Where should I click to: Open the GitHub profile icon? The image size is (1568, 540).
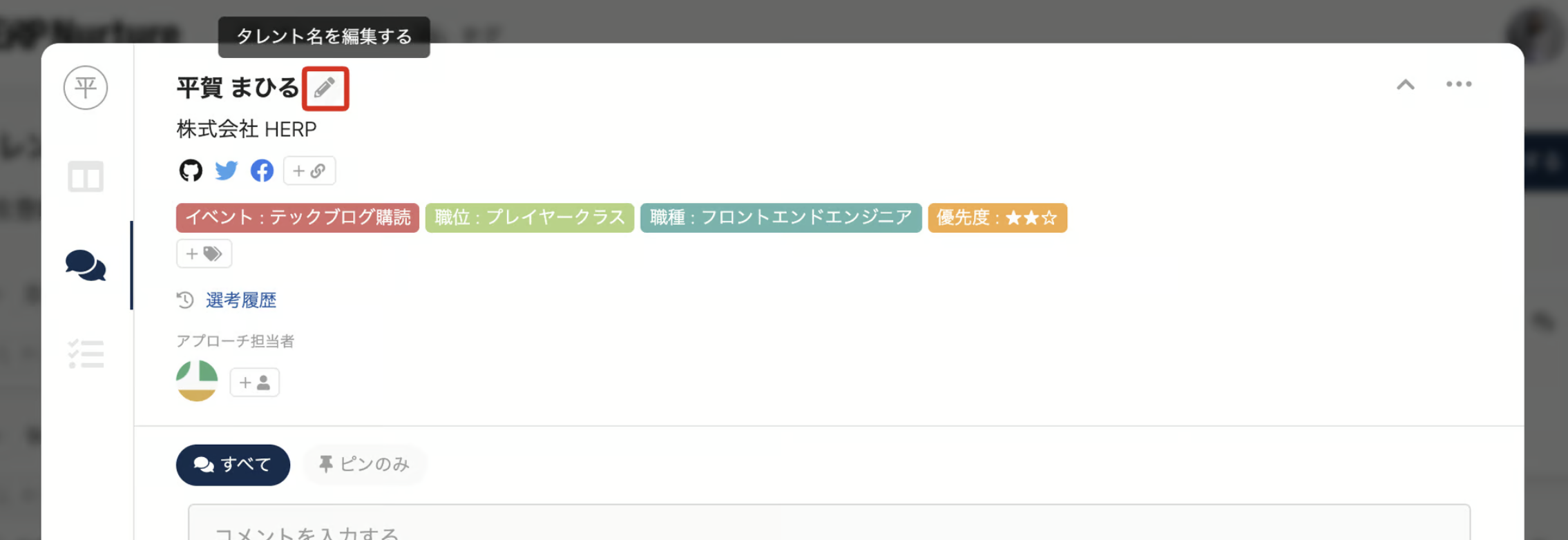(x=191, y=171)
